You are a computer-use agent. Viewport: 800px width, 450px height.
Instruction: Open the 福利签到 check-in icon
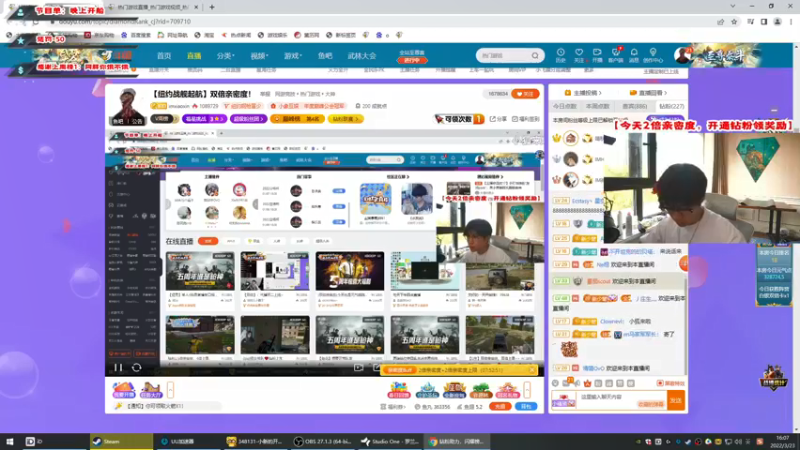[x=526, y=119]
